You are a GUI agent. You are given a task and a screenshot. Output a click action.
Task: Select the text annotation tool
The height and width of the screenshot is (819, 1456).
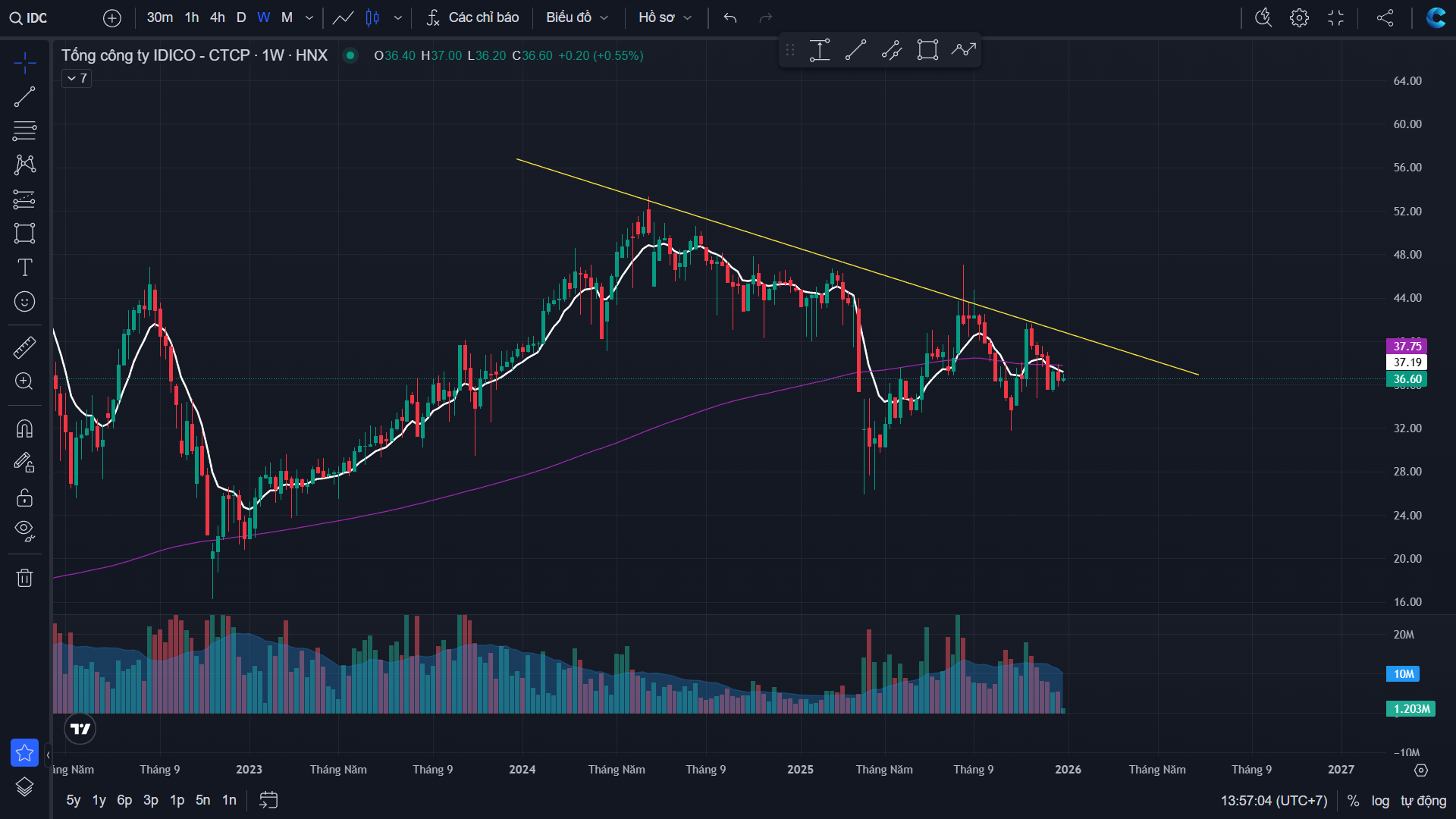pyautogui.click(x=24, y=267)
